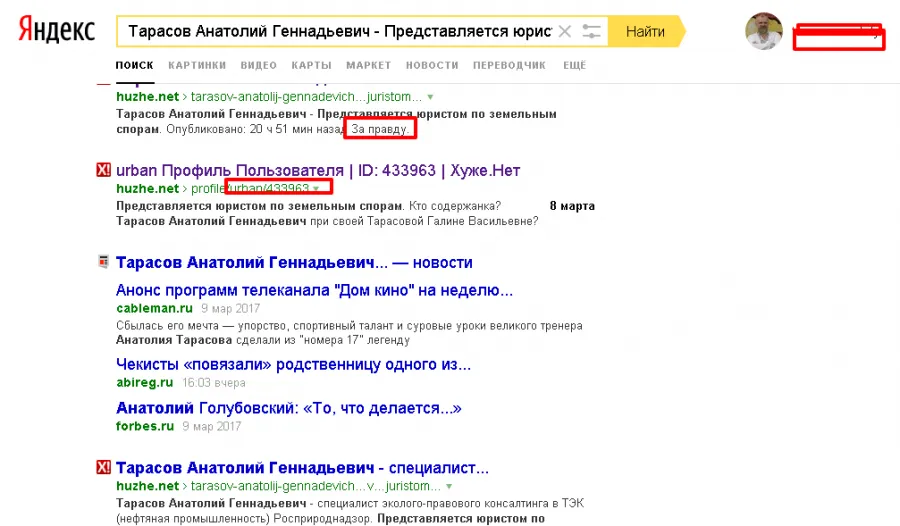Click '16:03 вчера' timestamp text
This screenshot has height=526, width=900.
click(x=214, y=382)
